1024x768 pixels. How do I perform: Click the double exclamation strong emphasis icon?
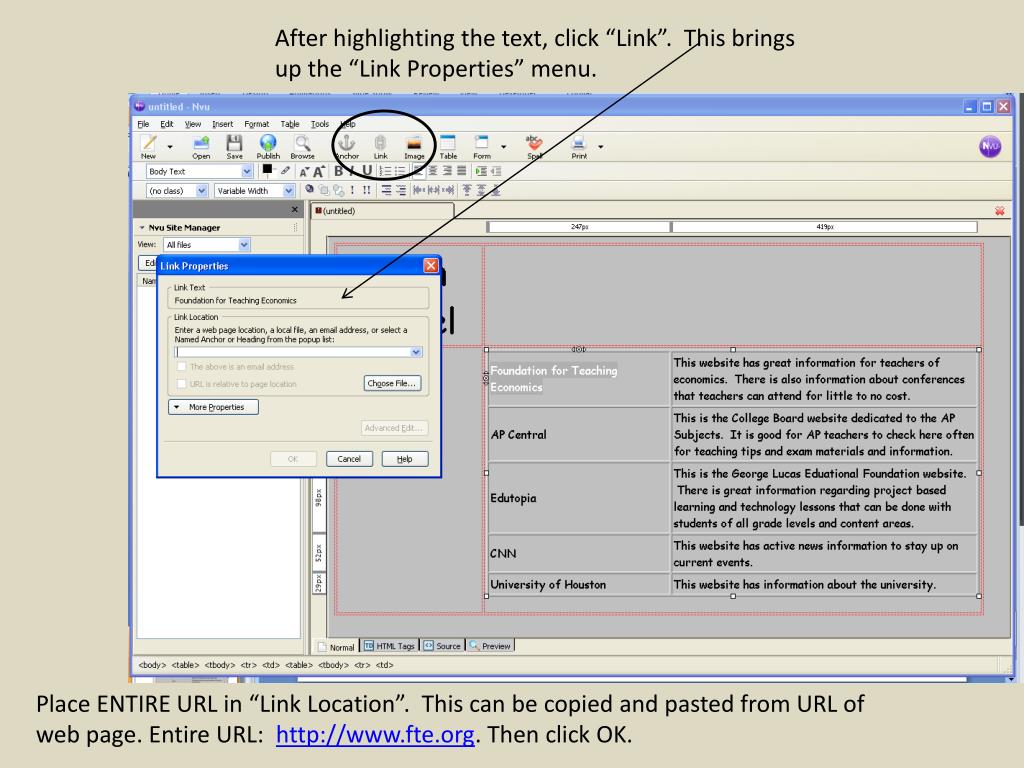click(367, 190)
